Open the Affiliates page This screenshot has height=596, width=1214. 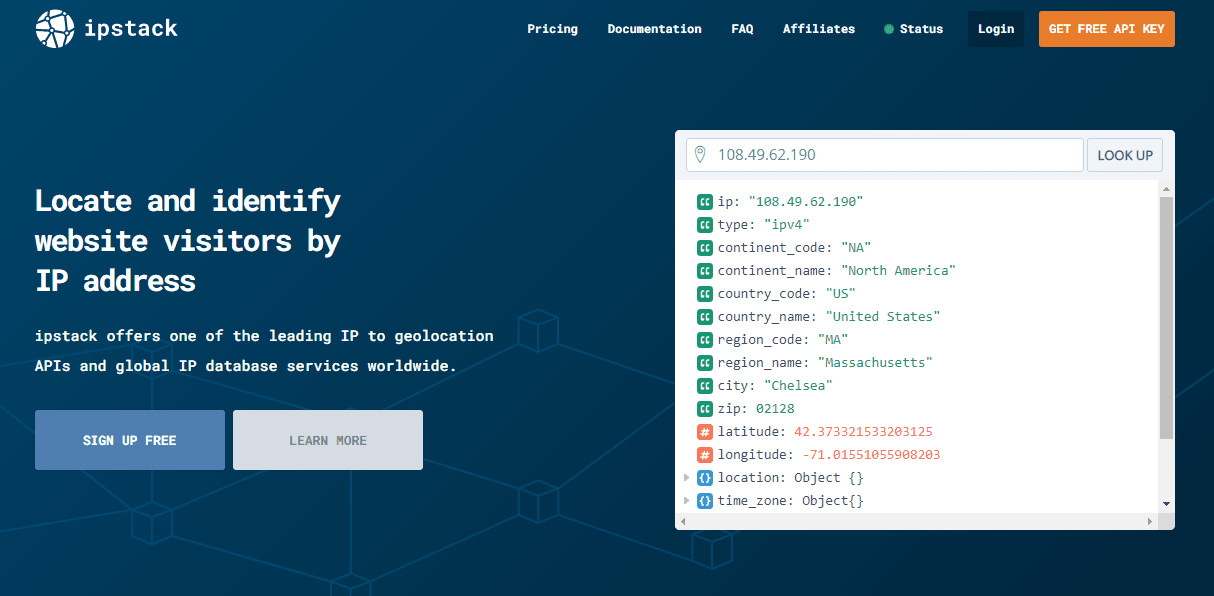click(819, 29)
